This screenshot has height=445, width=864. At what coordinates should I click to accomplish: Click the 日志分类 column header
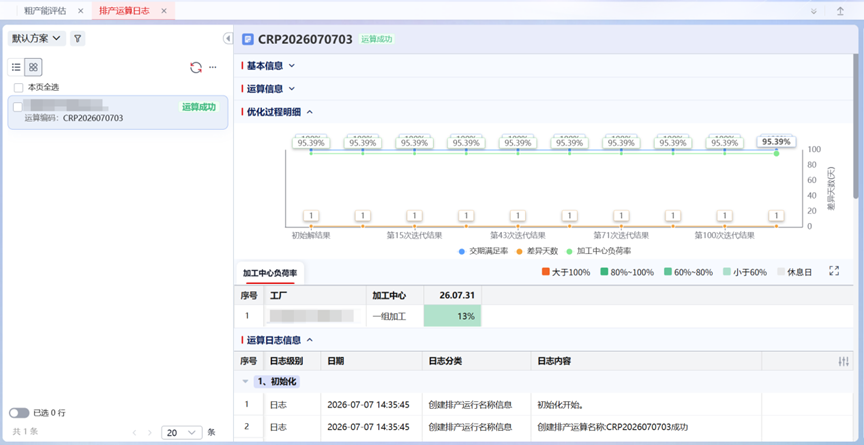click(x=477, y=361)
